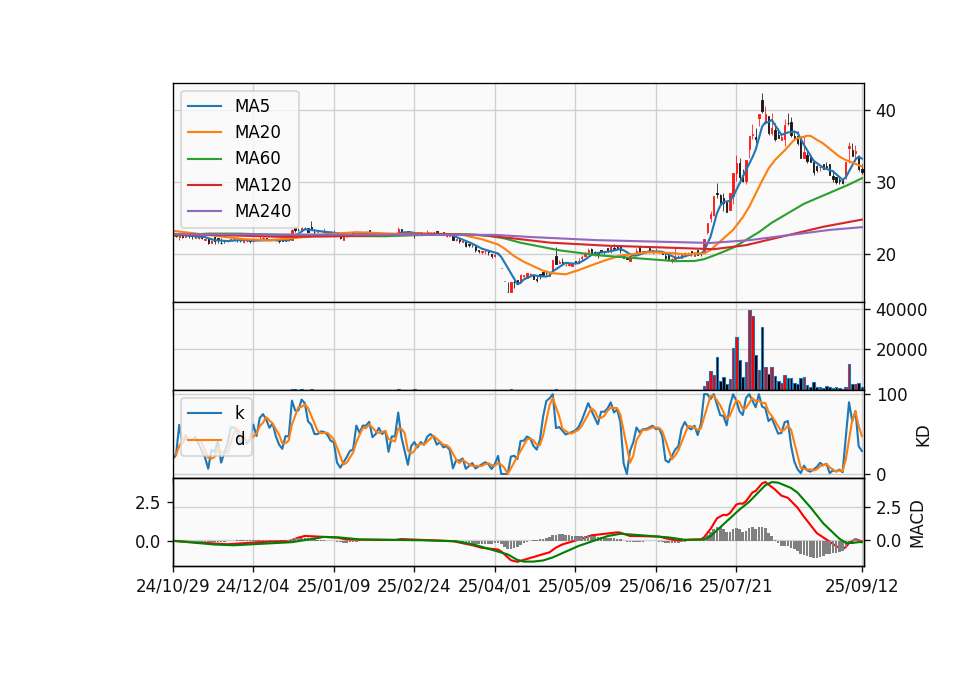Click the right MACD axis value 0.0
The image size is (960, 690).
(x=888, y=542)
